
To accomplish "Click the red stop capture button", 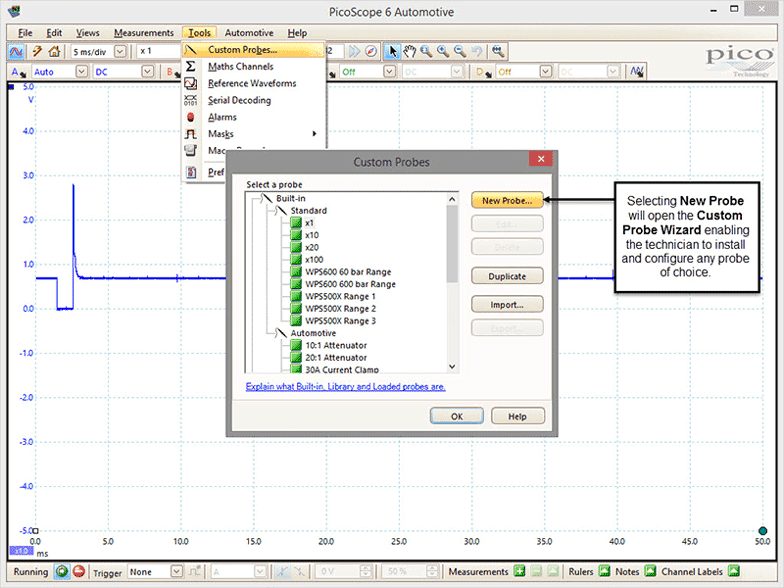I will pyautogui.click(x=78, y=571).
